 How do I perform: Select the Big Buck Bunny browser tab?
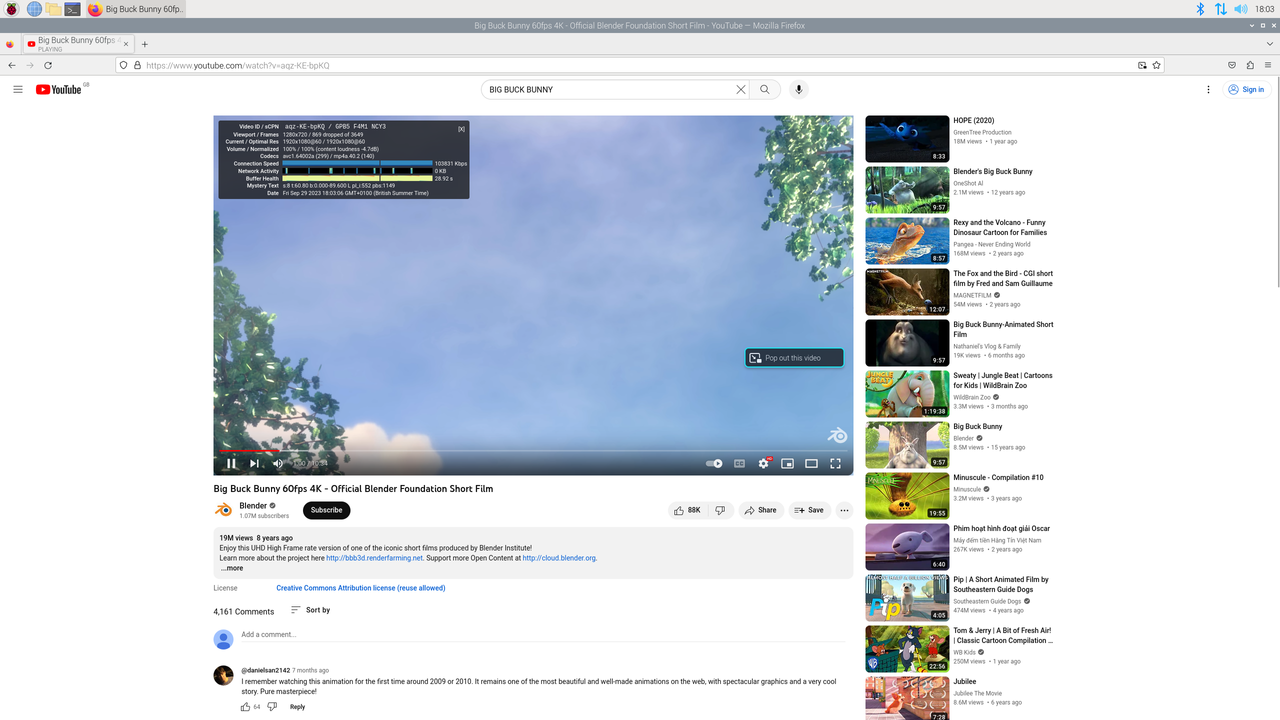click(x=78, y=44)
